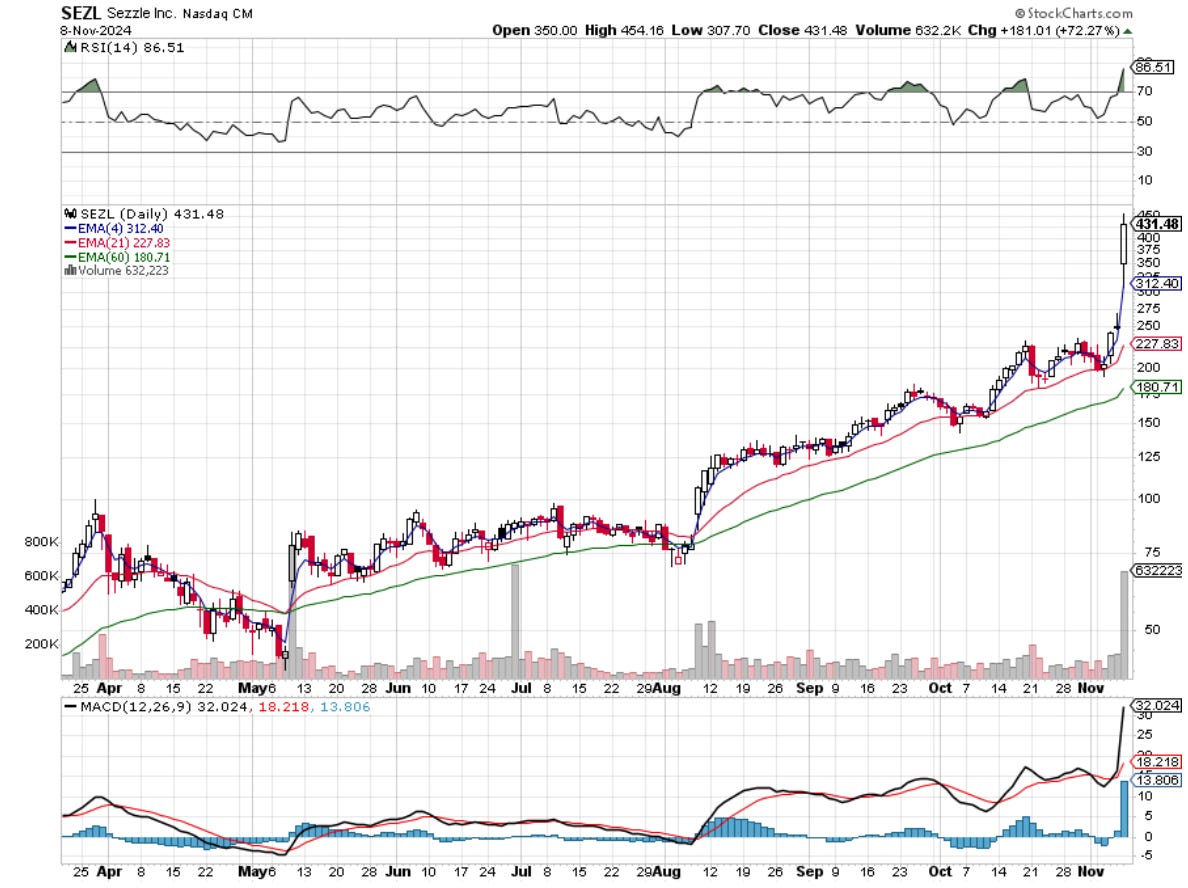Click the 'Open 350.00' value
Viewport: 1188px width, 888px height.
534,30
